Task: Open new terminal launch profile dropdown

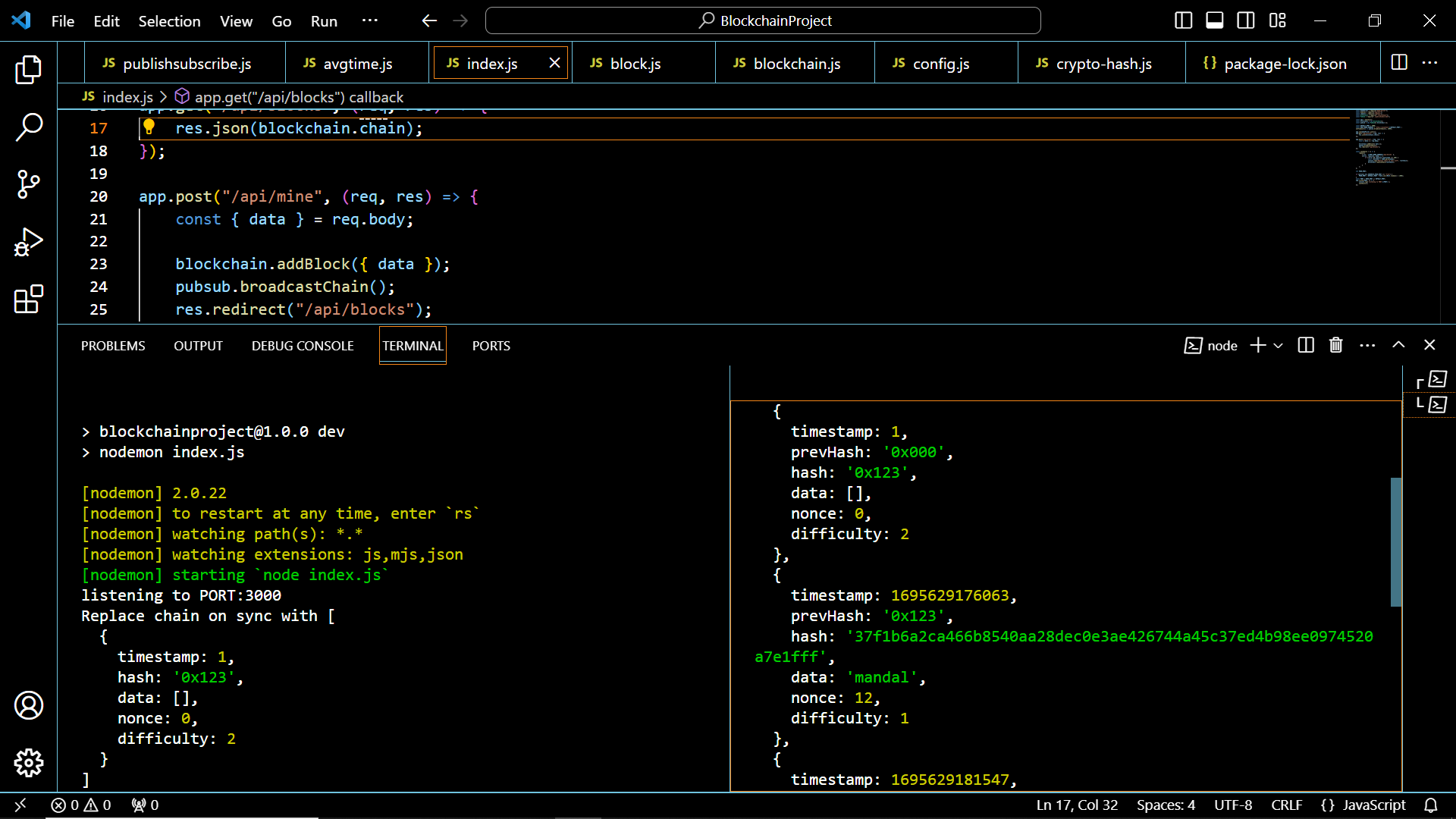Action: 1279,346
